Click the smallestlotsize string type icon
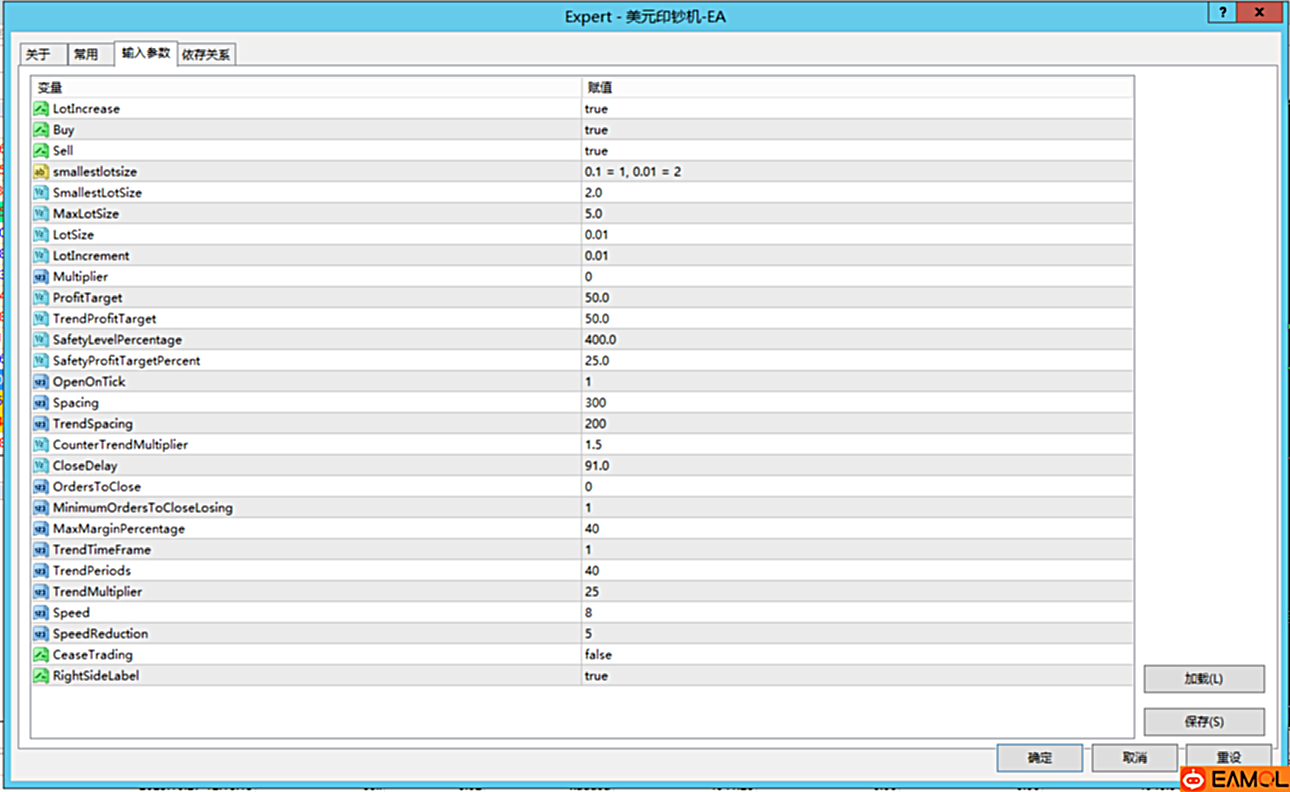 41,172
